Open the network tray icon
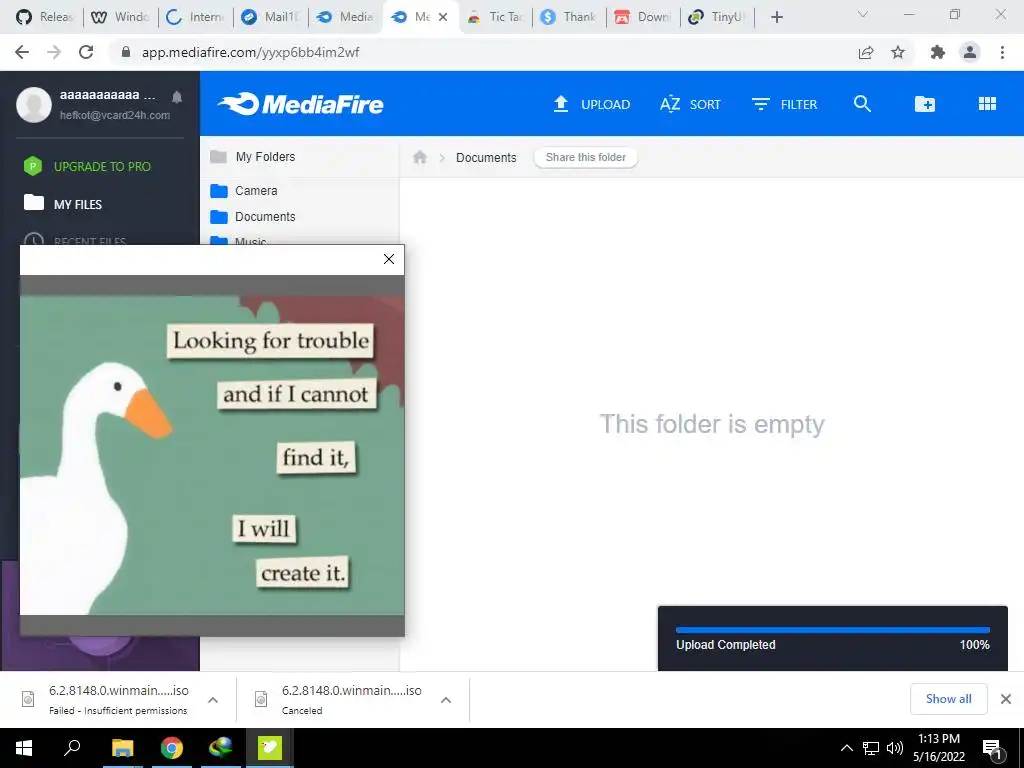This screenshot has width=1024, height=768. pyautogui.click(x=871, y=748)
